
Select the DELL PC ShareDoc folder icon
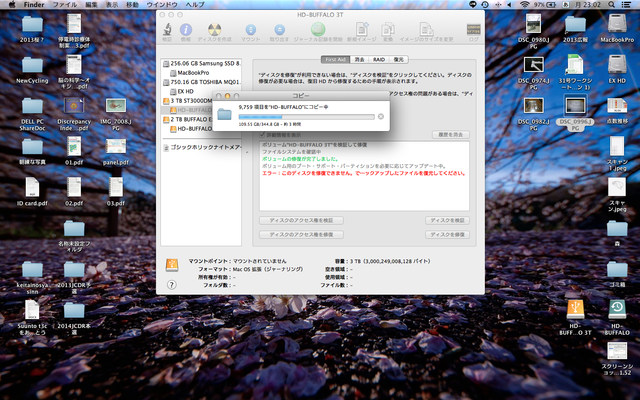pos(32,106)
